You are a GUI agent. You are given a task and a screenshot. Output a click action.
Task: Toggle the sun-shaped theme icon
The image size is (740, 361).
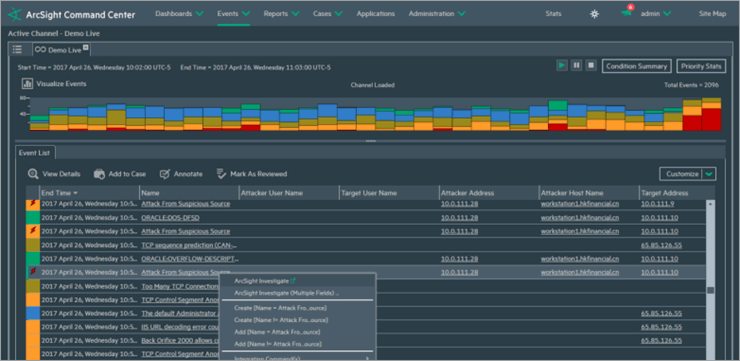594,14
